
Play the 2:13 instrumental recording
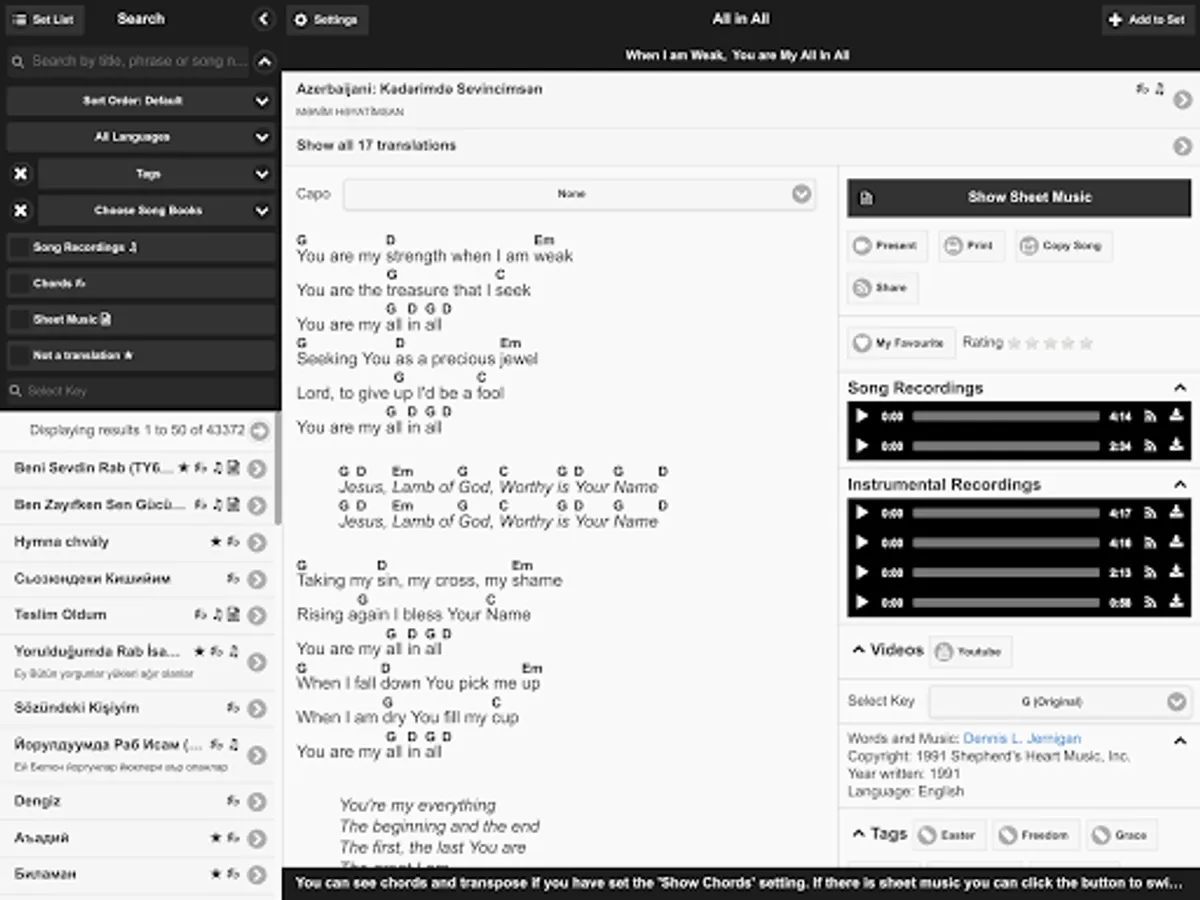tap(861, 573)
